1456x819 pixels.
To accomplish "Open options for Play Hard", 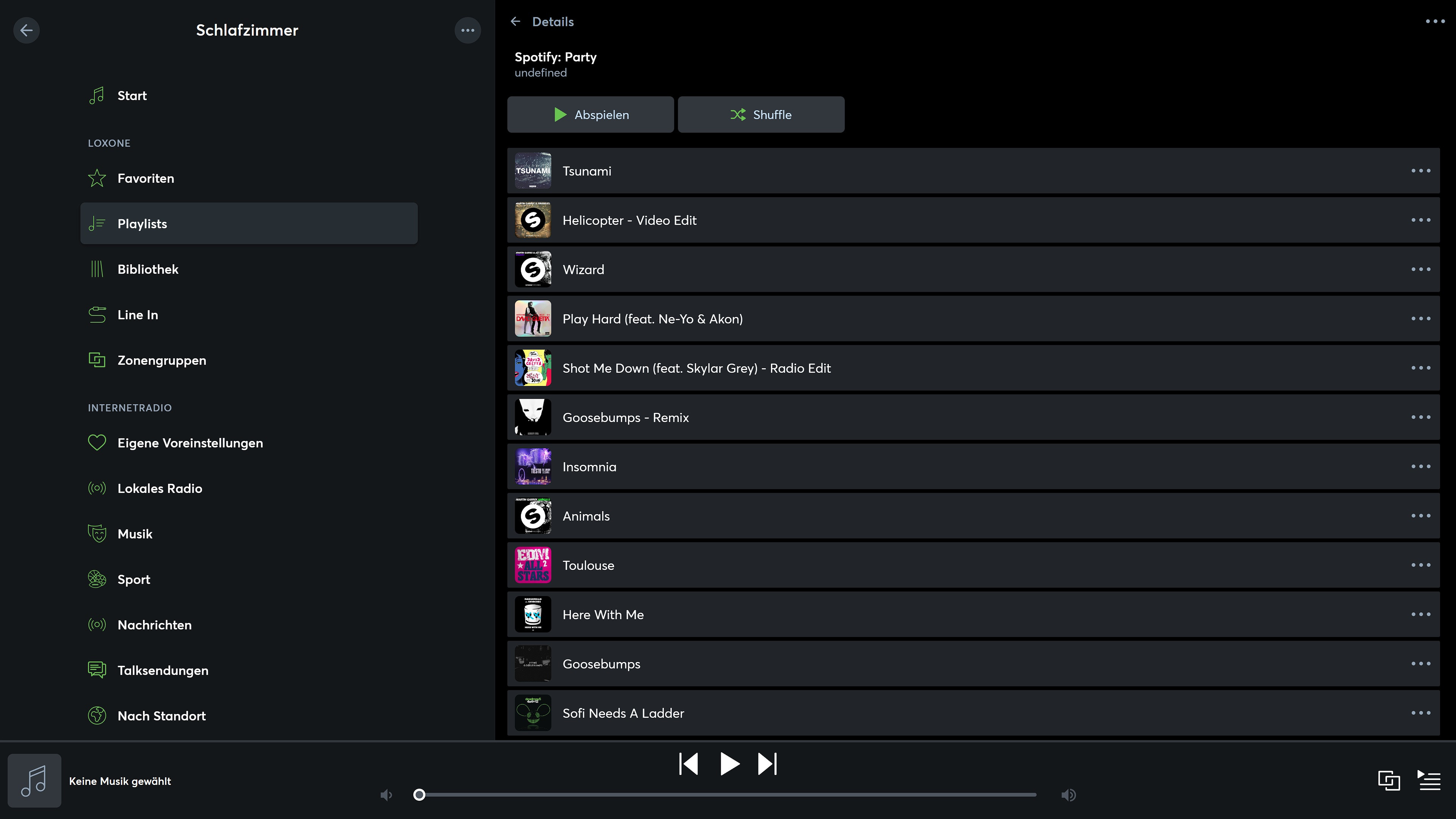I will click(x=1420, y=319).
